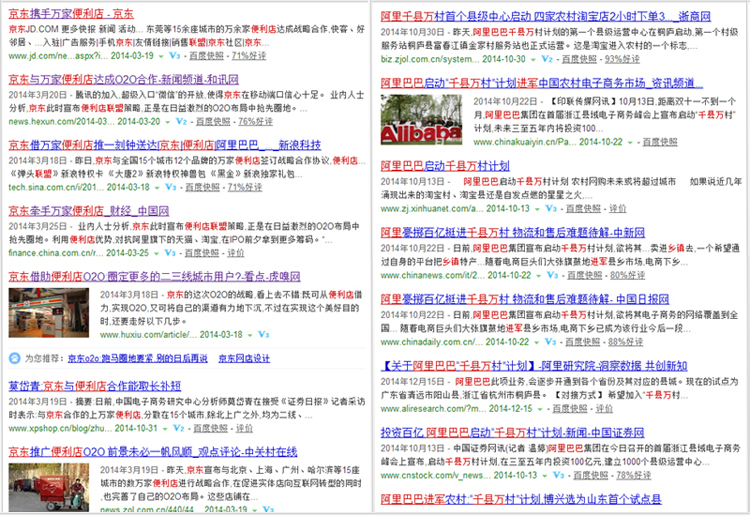The width and height of the screenshot is (750, 516).
Task: Click the Alibaba sign thumbnail image
Action: [421, 120]
